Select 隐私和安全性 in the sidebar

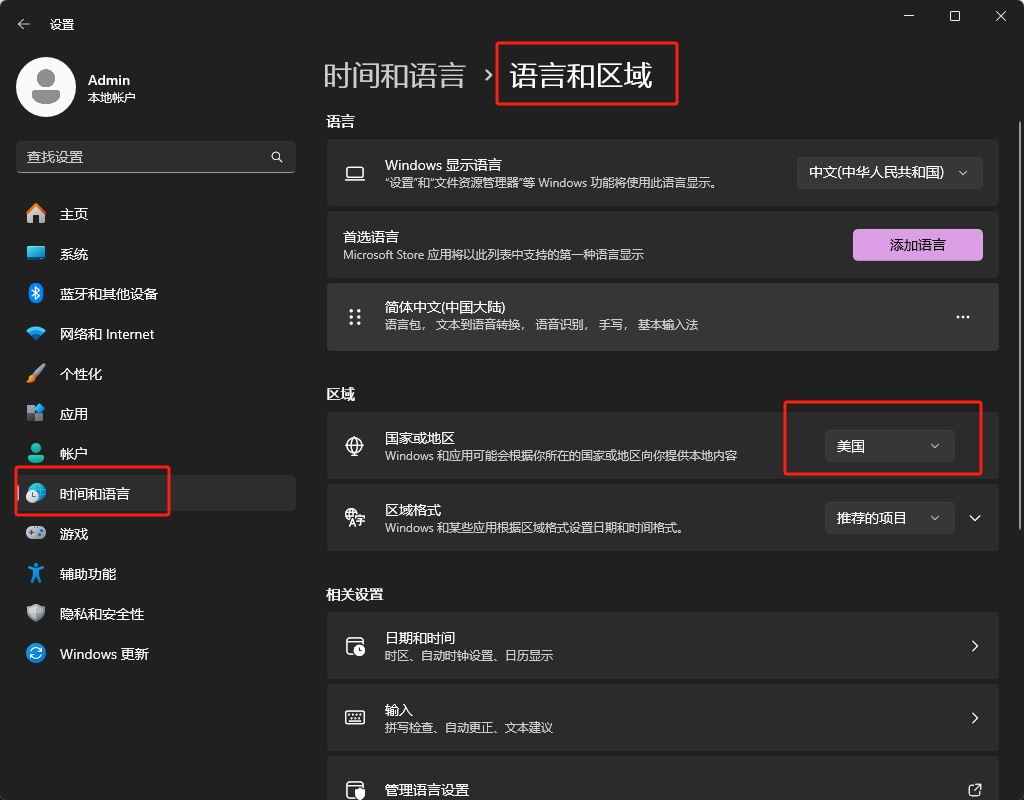point(156,613)
